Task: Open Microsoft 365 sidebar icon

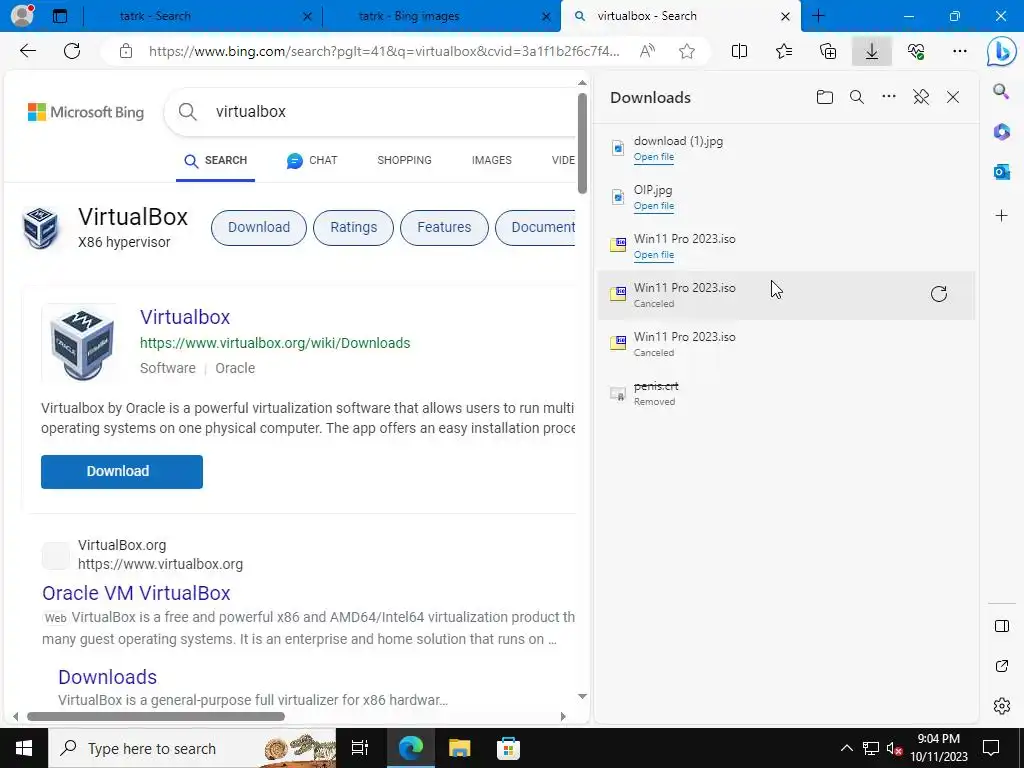Action: [x=1001, y=132]
